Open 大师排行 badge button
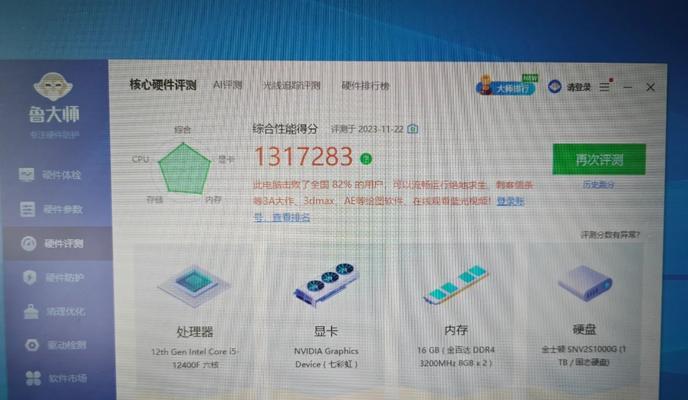Screen dimensions: 688x400 (507, 86)
